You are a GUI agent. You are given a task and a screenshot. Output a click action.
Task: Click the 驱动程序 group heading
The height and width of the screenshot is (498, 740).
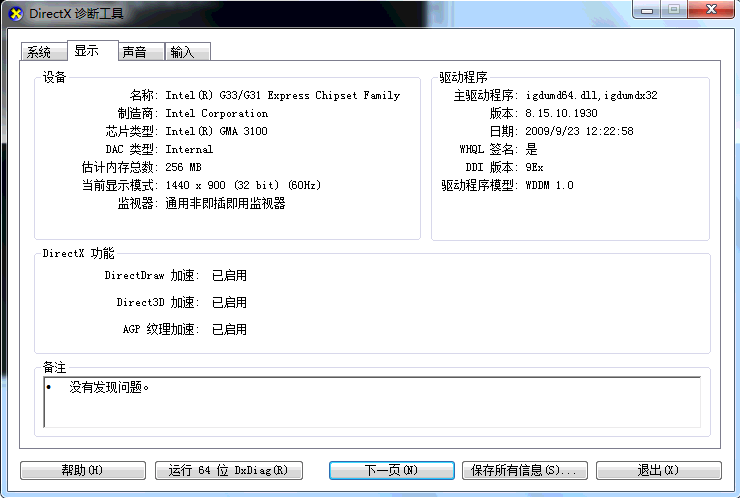click(x=463, y=77)
